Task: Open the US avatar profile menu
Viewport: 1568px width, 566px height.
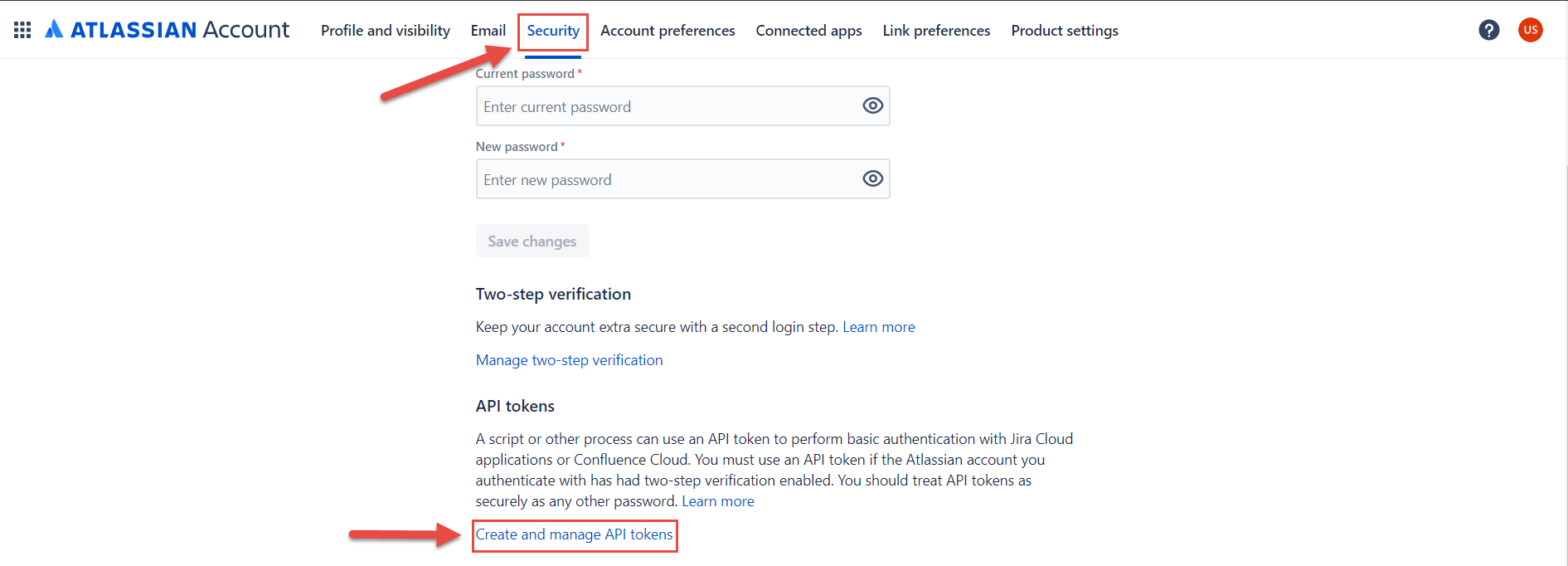Action: (x=1531, y=29)
